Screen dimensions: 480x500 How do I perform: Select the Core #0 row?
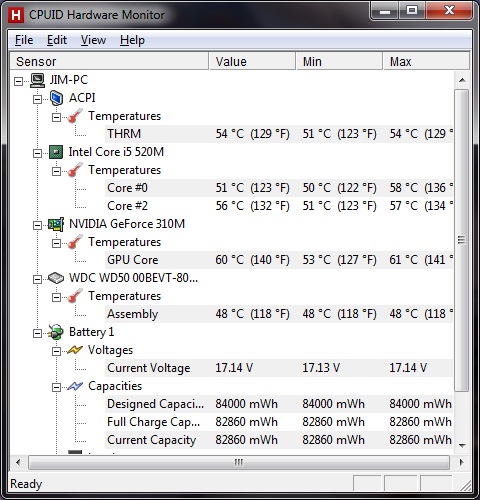coord(279,188)
